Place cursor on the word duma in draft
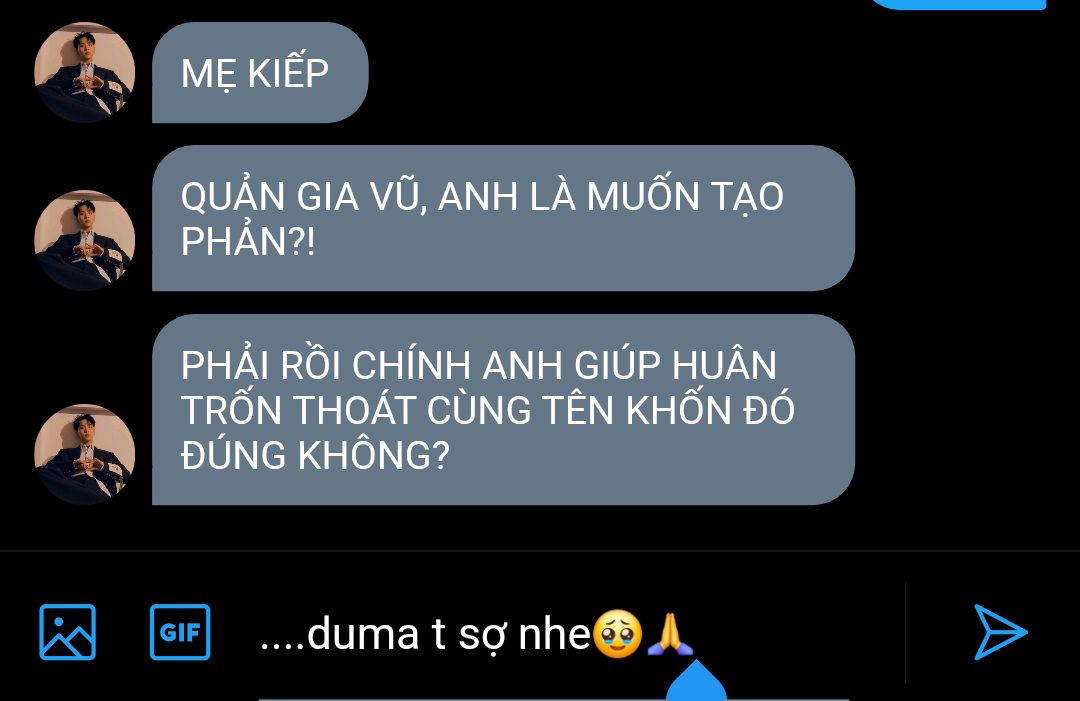The height and width of the screenshot is (701, 1080). (363, 634)
